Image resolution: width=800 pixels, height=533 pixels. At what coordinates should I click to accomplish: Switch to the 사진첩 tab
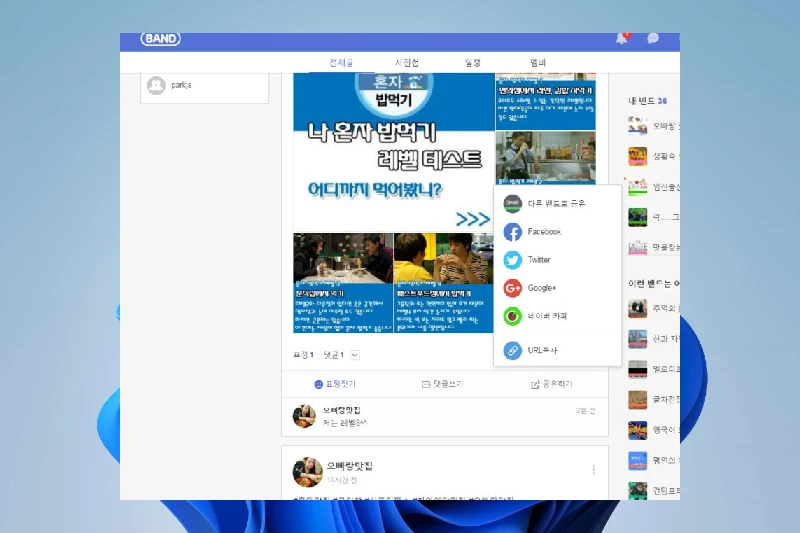click(407, 63)
